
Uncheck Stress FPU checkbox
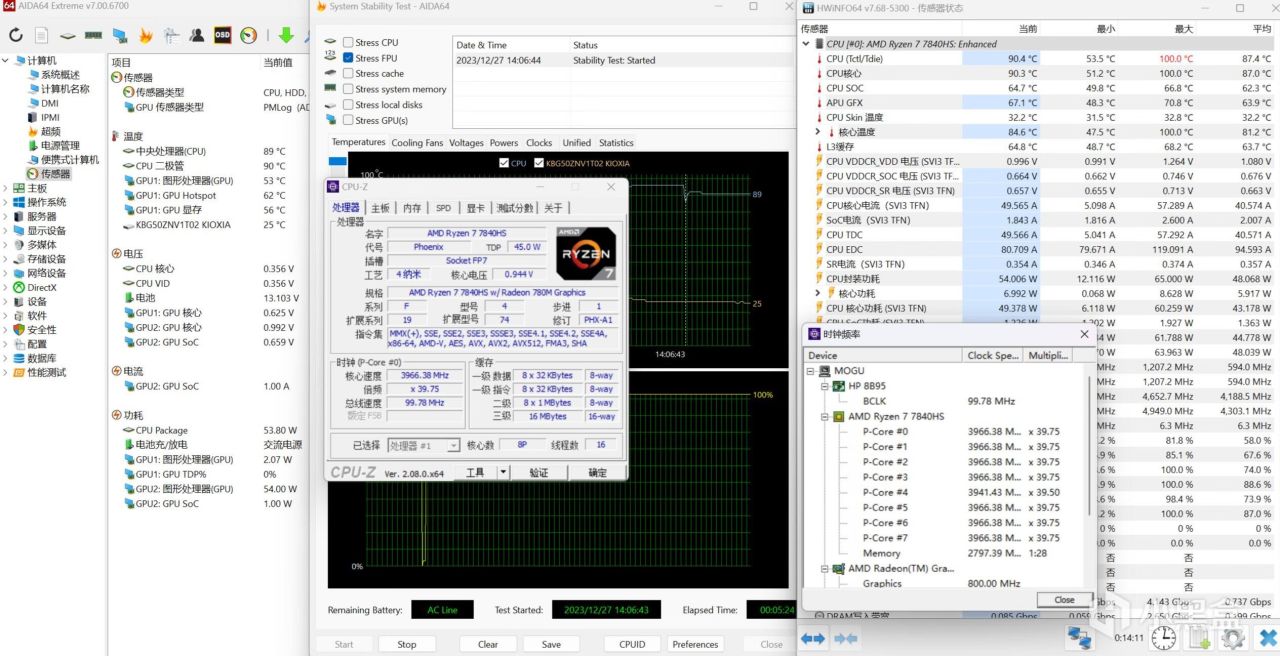(348, 58)
